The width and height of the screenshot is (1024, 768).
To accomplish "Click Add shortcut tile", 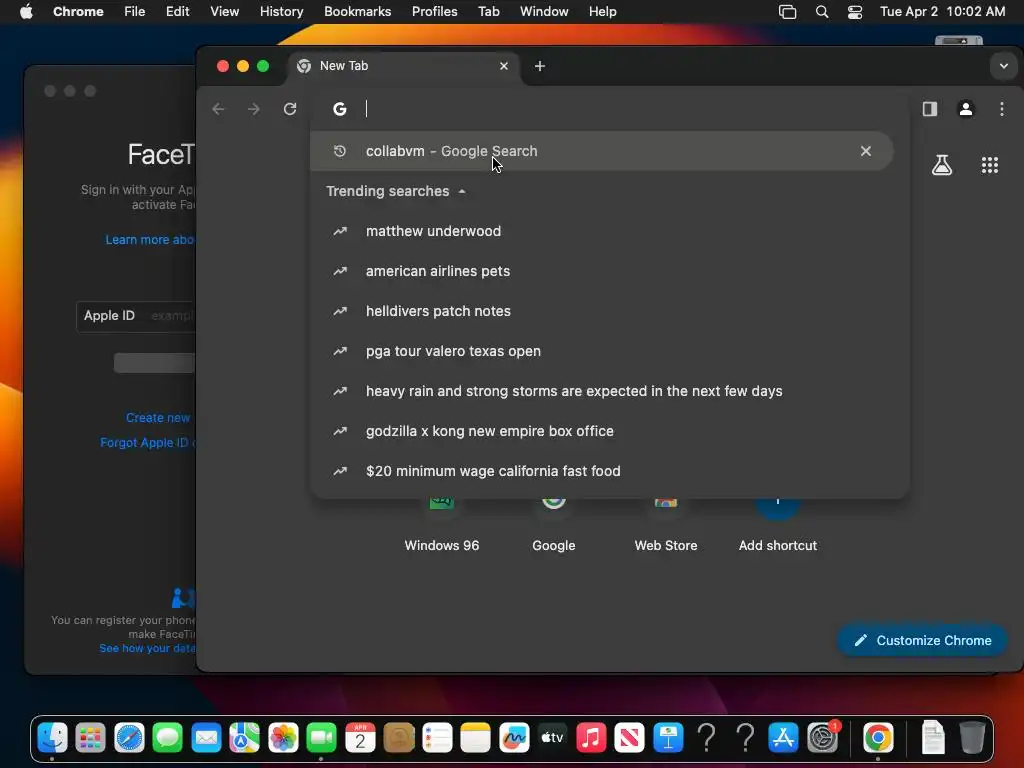I will 778,526.
